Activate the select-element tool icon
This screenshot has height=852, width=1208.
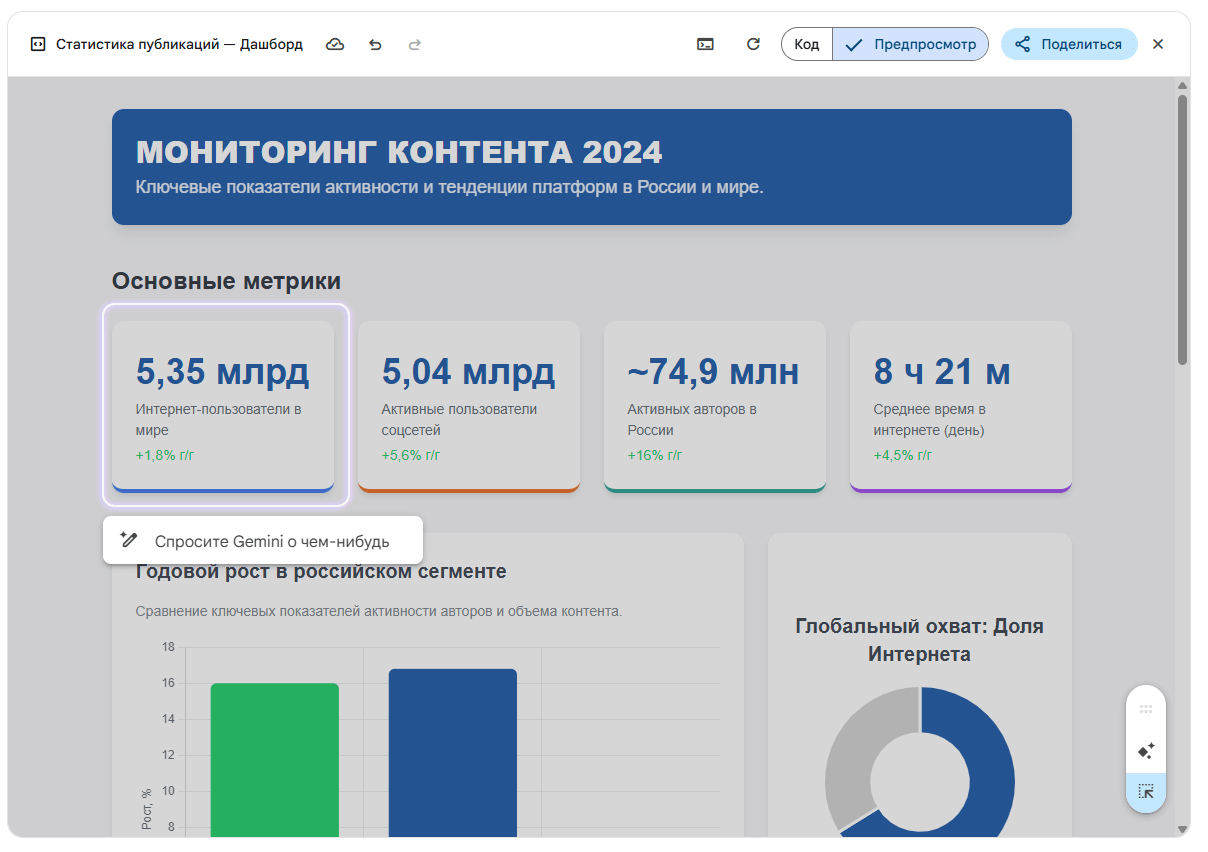point(1146,791)
